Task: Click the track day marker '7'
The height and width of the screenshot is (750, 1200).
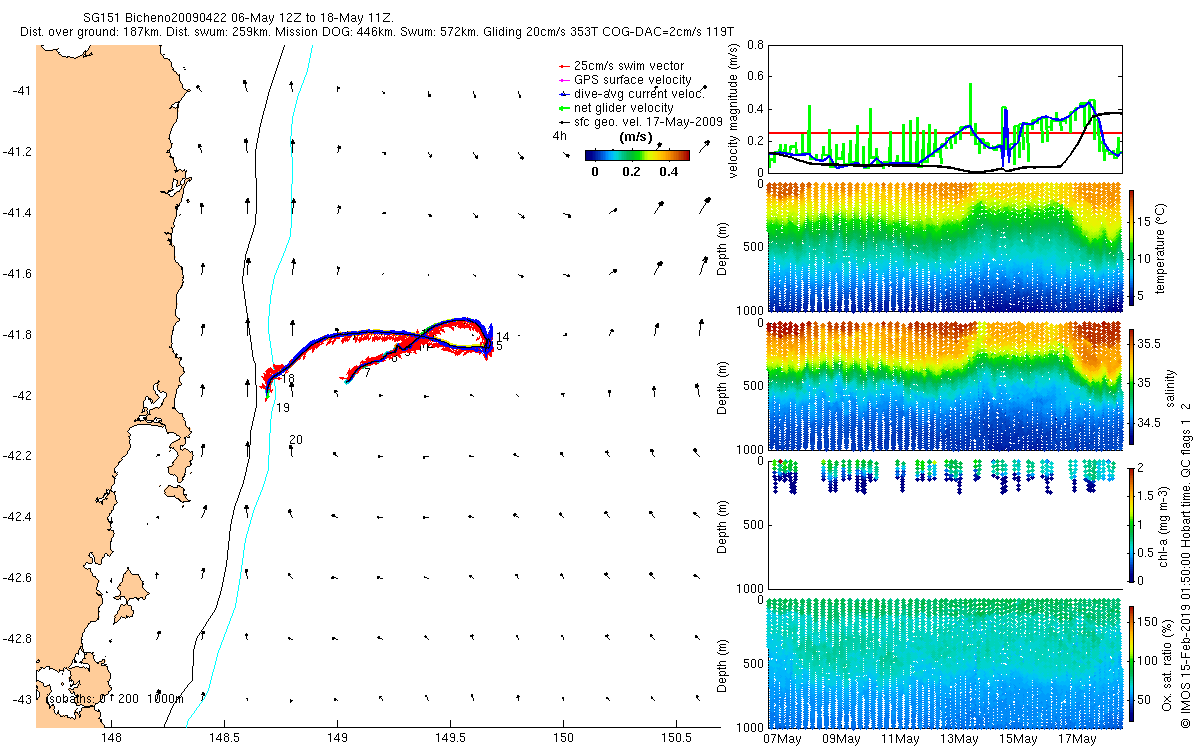Action: point(367,372)
